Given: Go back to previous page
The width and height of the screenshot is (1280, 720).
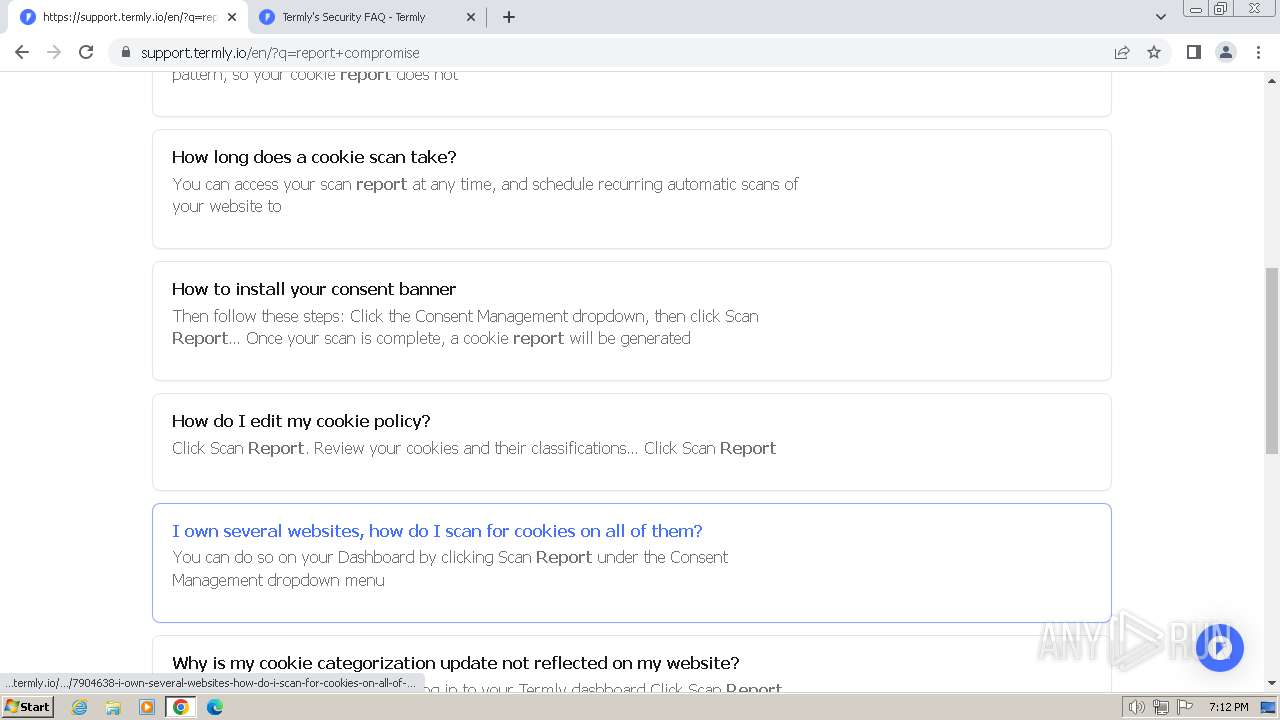Looking at the screenshot, I should coord(22,52).
